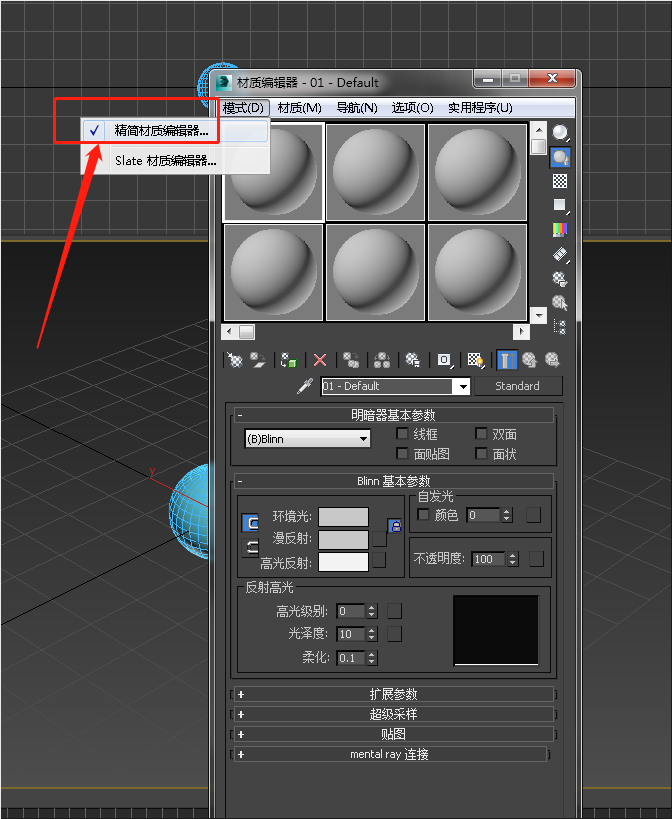The image size is (672, 819).
Task: Open the Sample Type sphere flyout
Action: click(560, 133)
